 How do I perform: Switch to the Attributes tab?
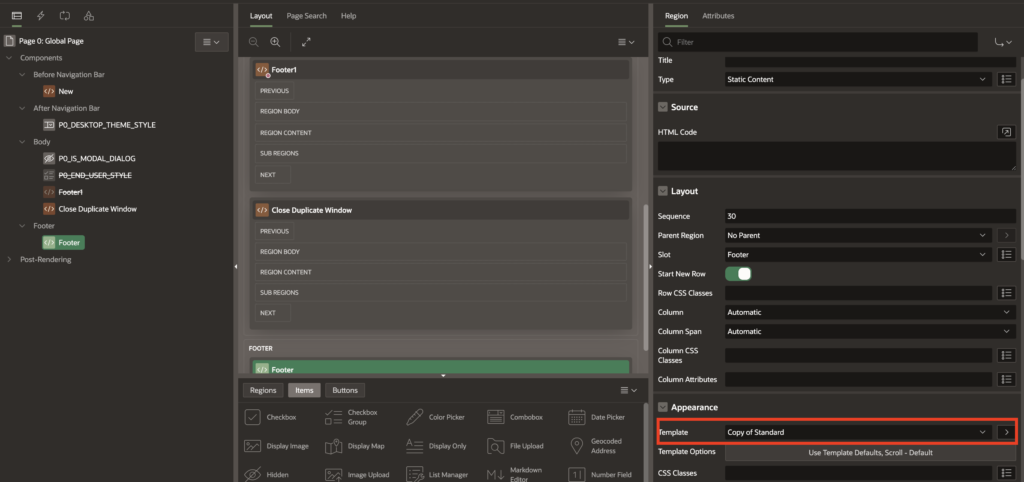[718, 16]
